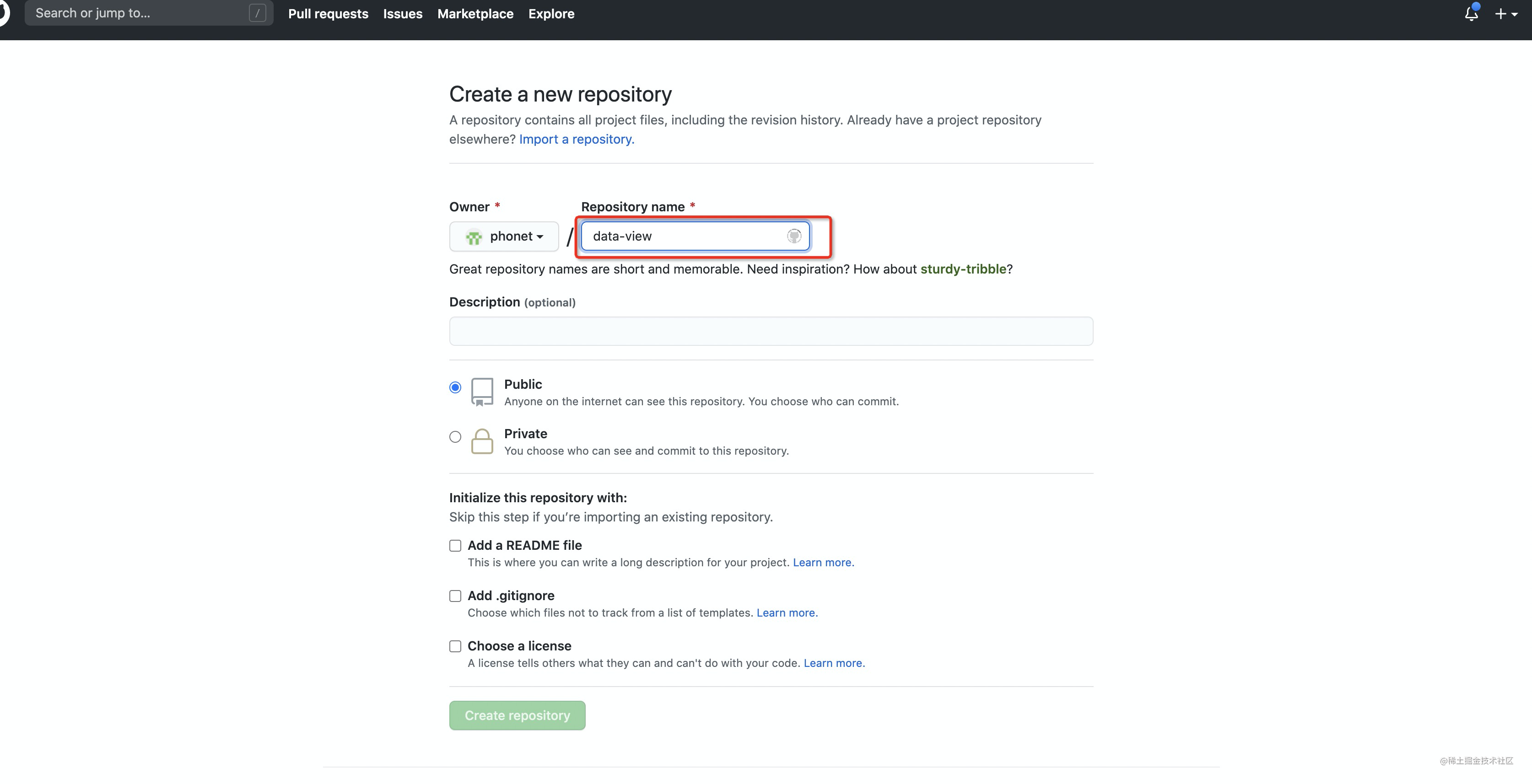Viewport: 1532px width, 784px height.
Task: Follow the Import a repository link
Action: (x=576, y=139)
